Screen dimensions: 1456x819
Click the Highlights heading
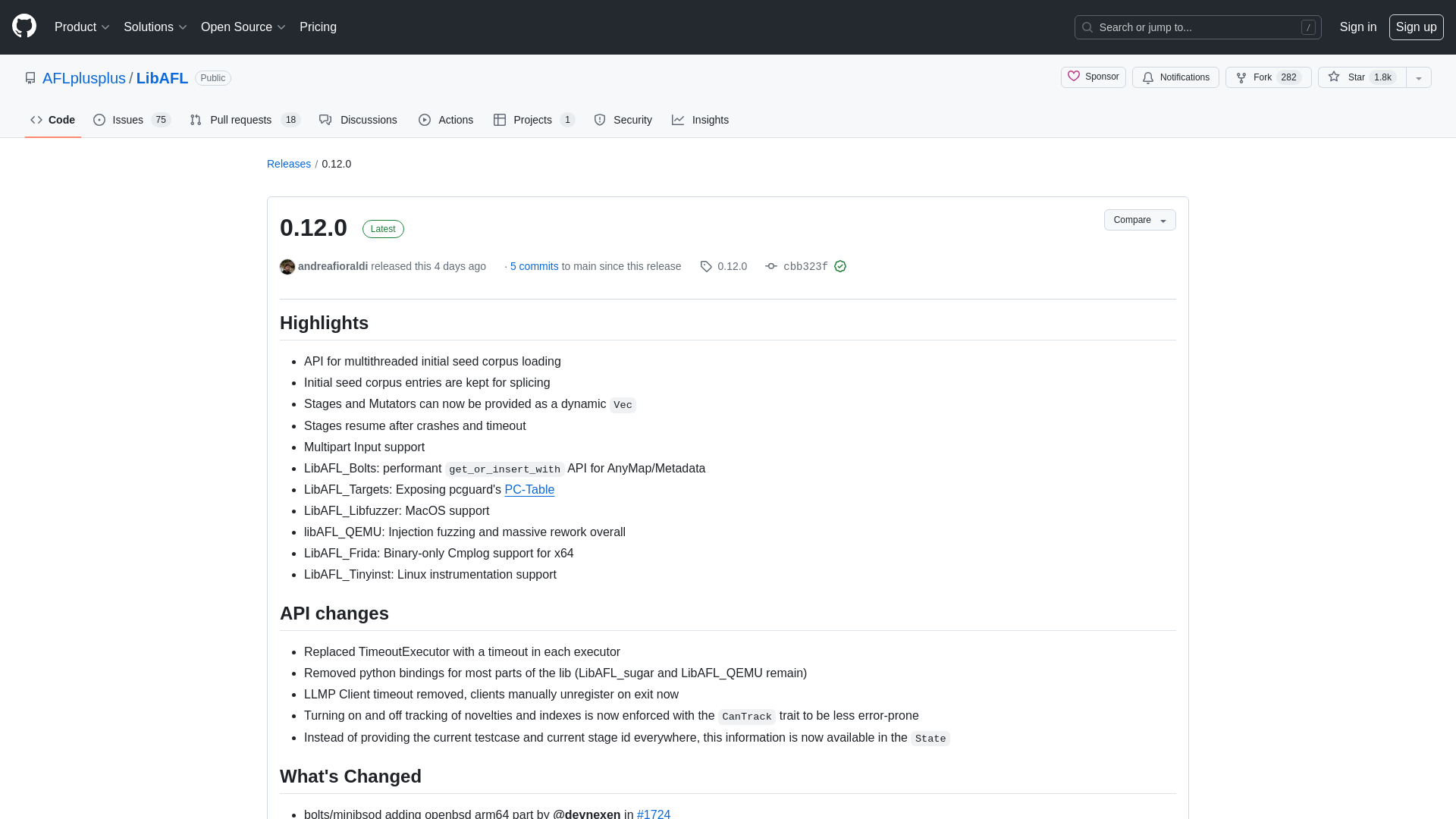(324, 323)
